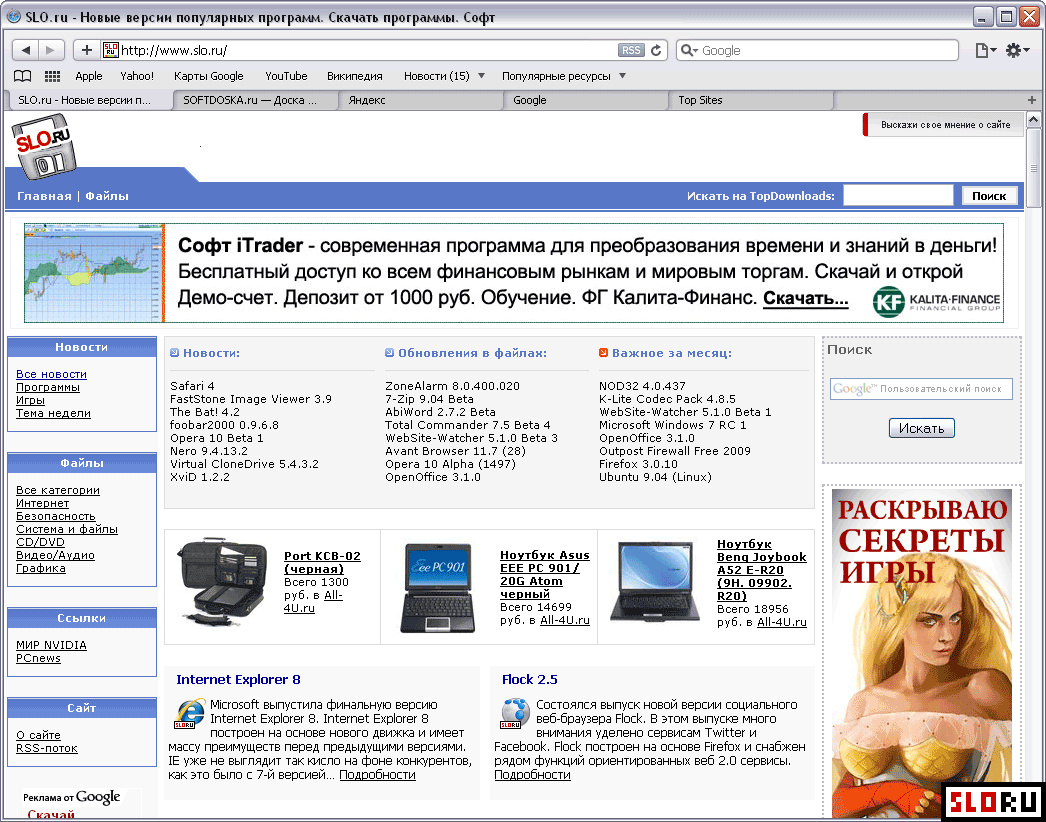Open the МИР NVIDIA link
1046x822 pixels.
click(51, 645)
